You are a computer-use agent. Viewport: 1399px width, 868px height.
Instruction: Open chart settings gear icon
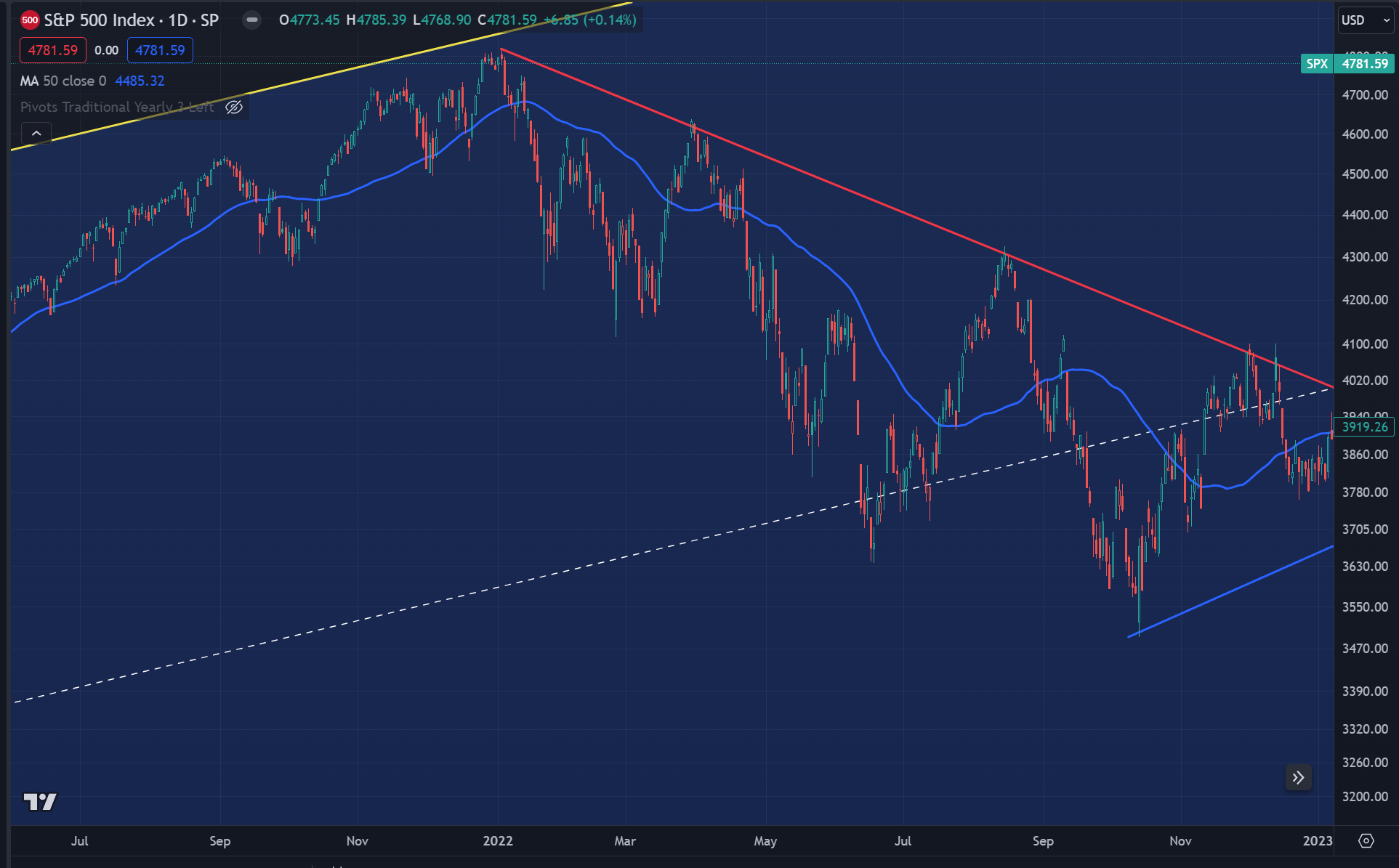1366,840
